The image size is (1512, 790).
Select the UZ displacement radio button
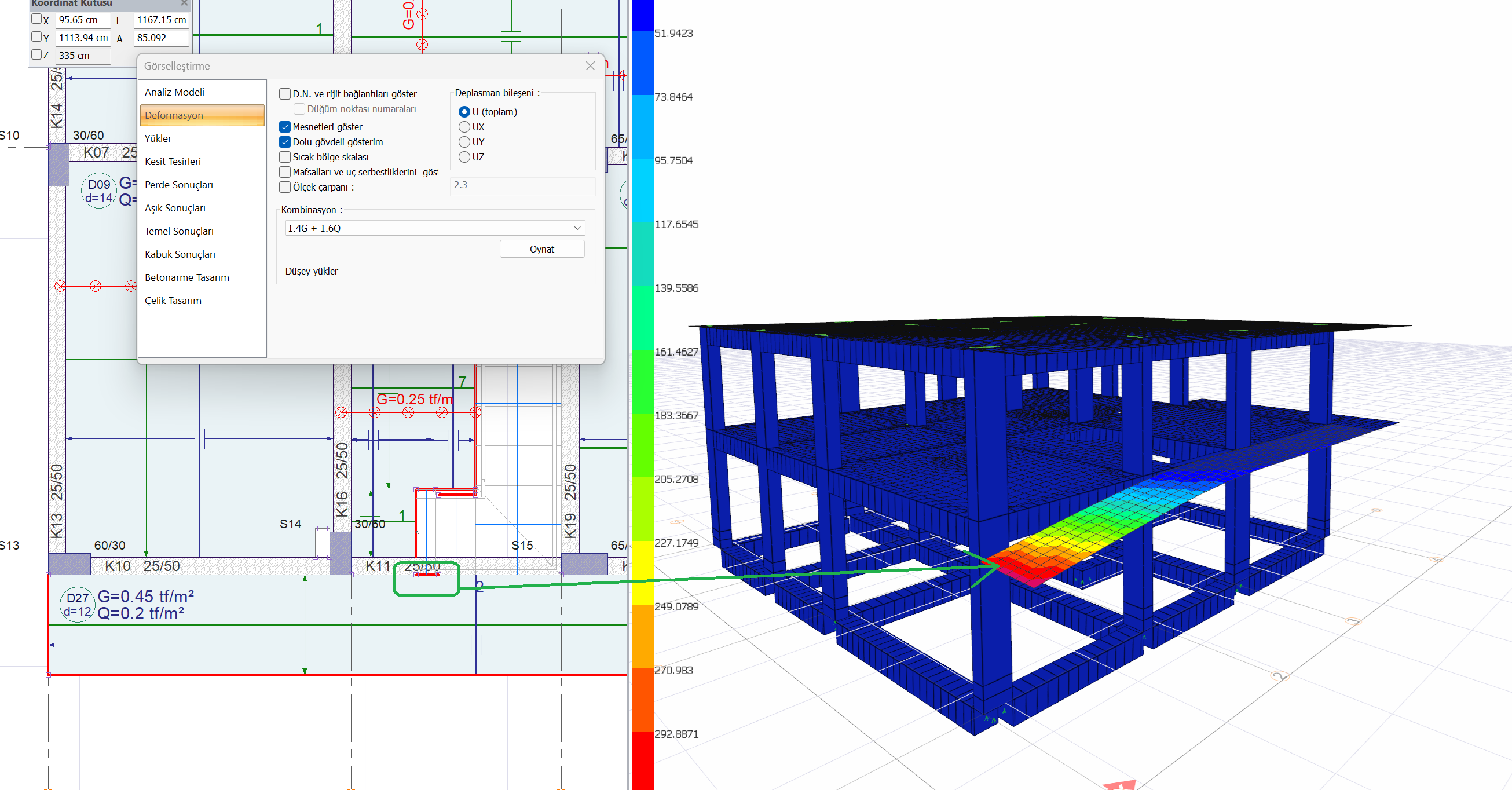(x=464, y=157)
